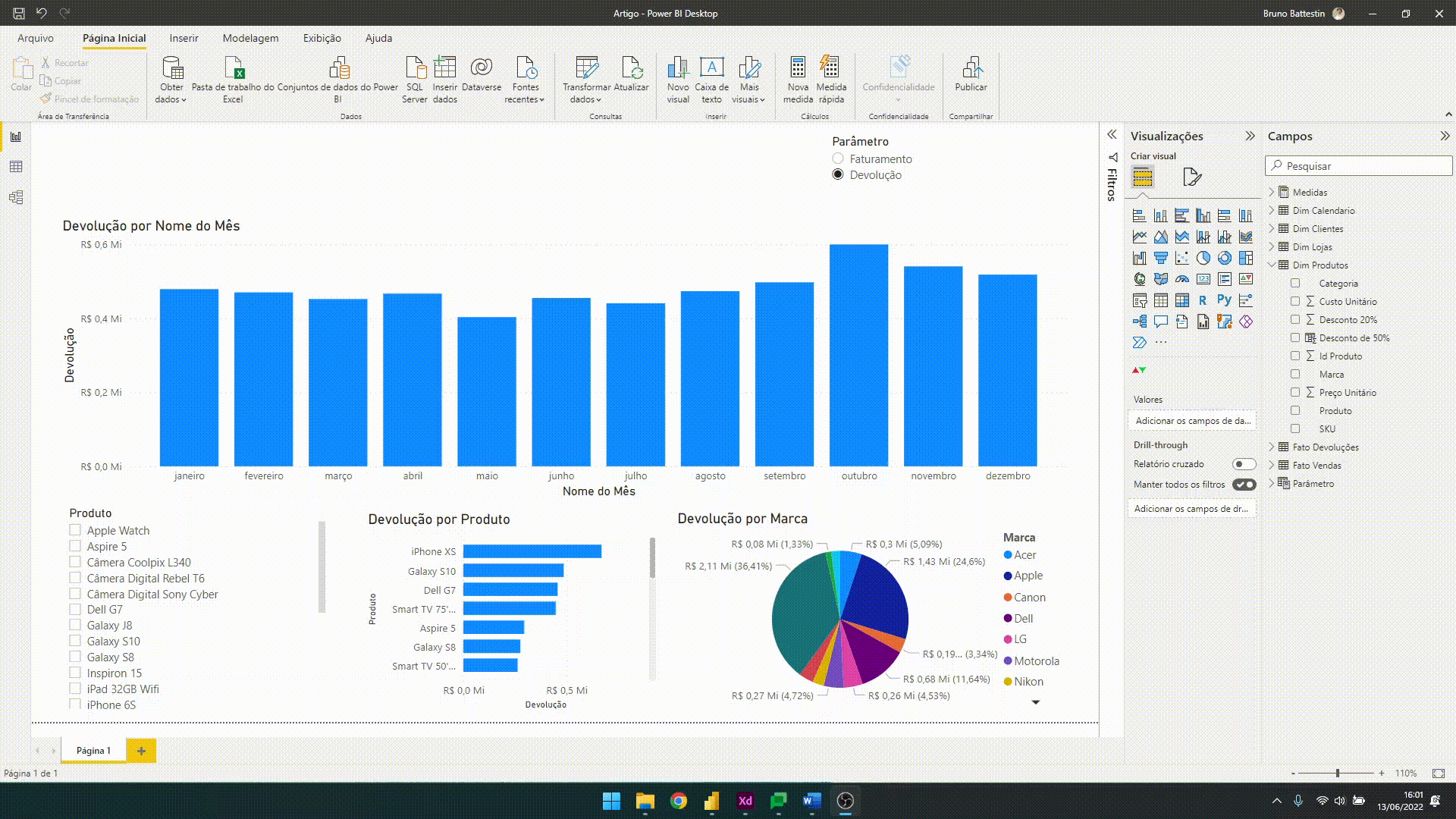Open Format visual pane icon
This screenshot has height=819, width=1456.
click(1192, 177)
